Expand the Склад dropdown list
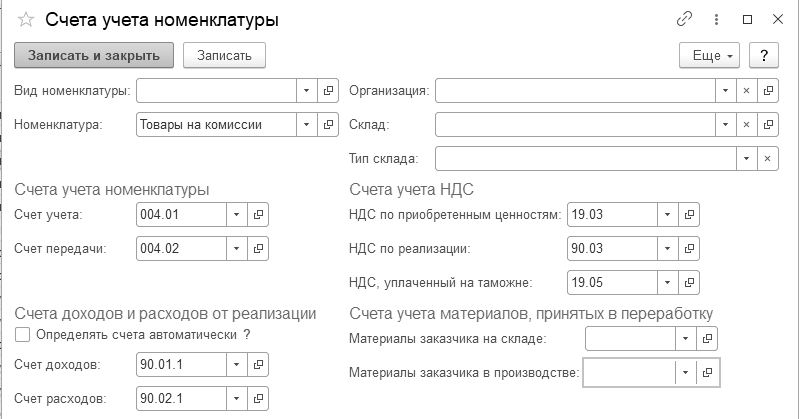The height and width of the screenshot is (419, 799). pos(724,125)
